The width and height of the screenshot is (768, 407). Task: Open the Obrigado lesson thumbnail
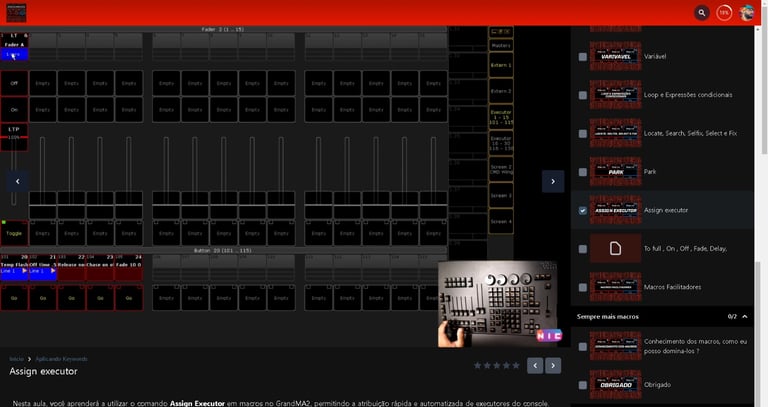[x=615, y=384]
